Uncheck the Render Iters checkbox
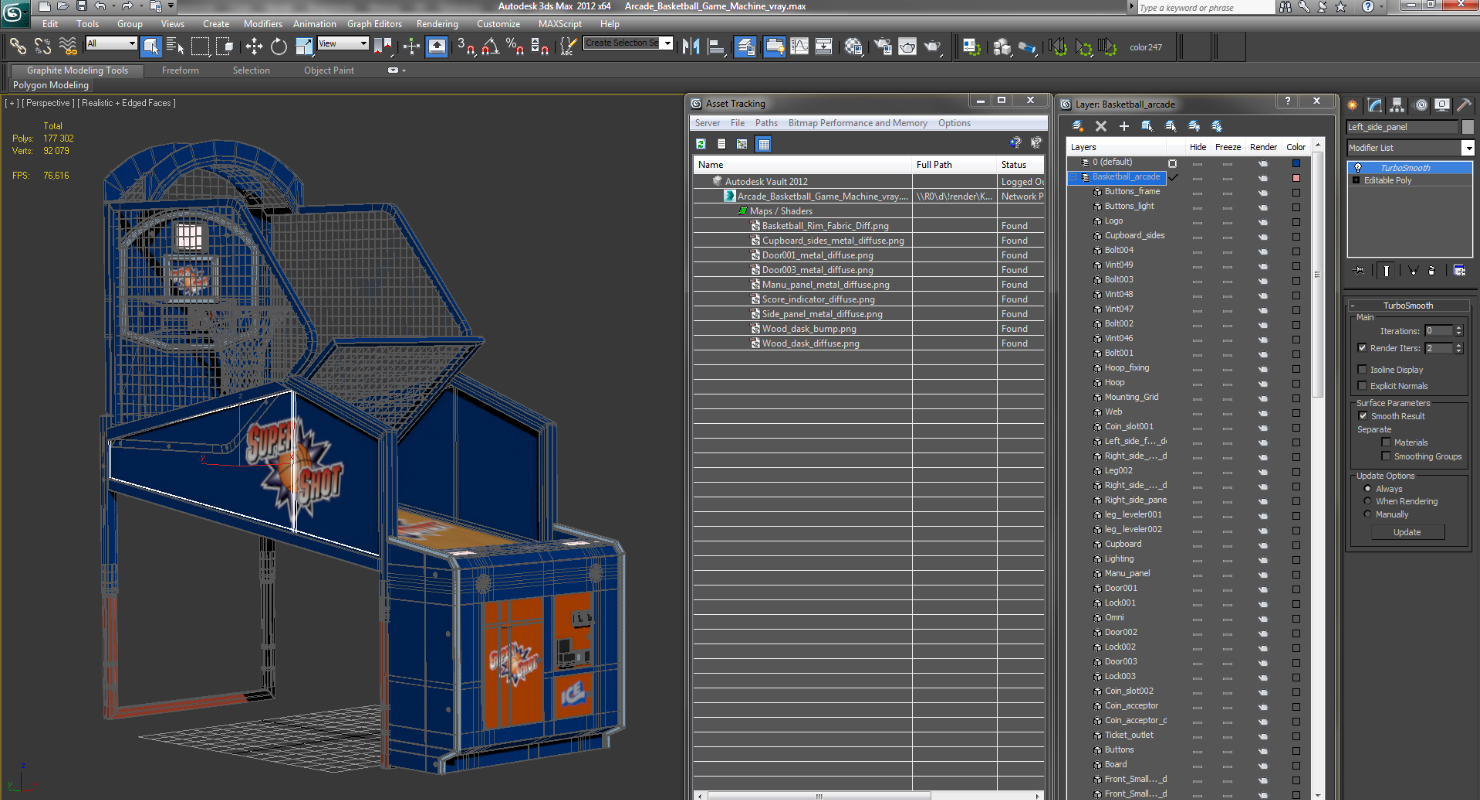This screenshot has height=800, width=1480. click(x=1362, y=348)
